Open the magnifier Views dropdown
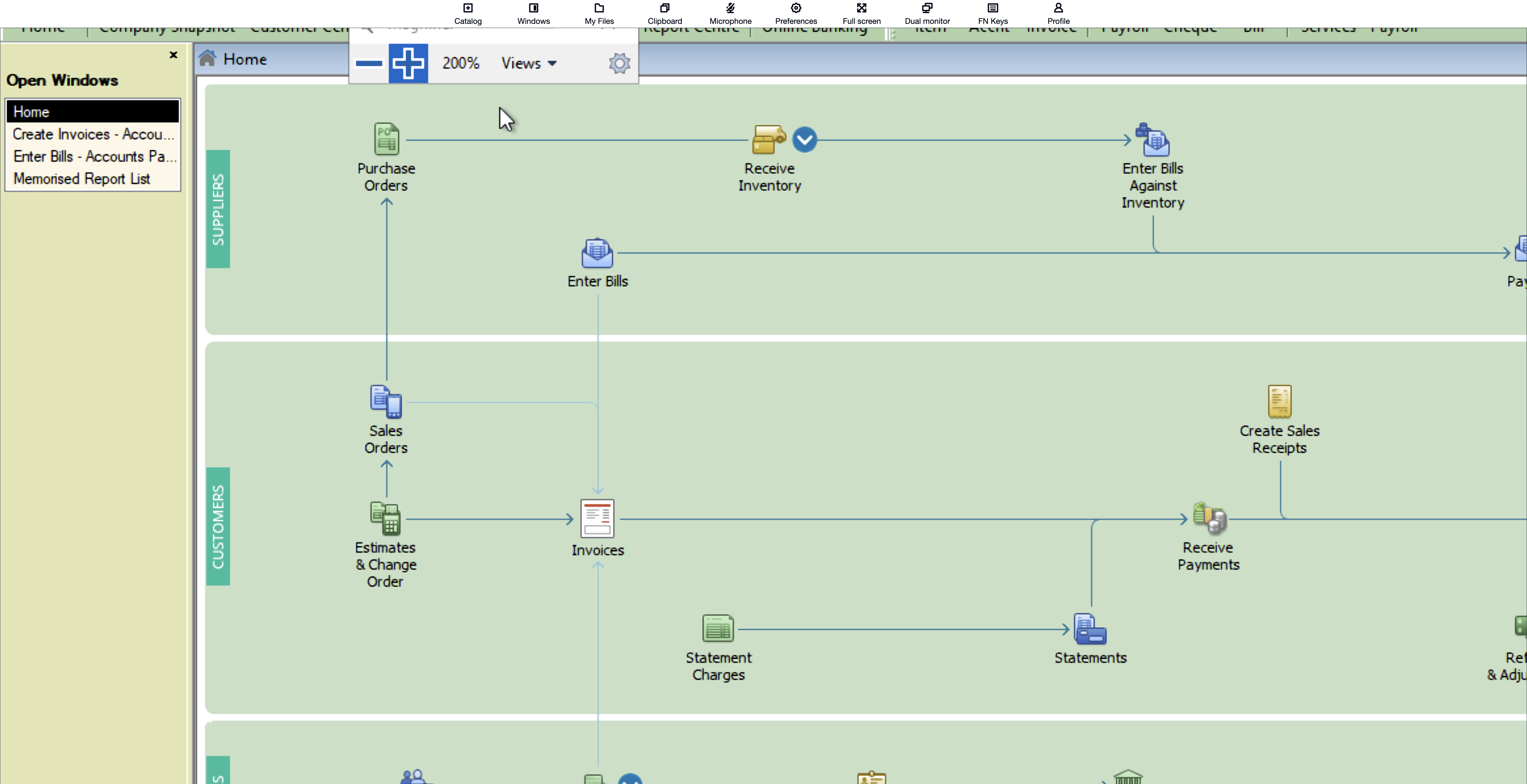1527x784 pixels. 529,63
